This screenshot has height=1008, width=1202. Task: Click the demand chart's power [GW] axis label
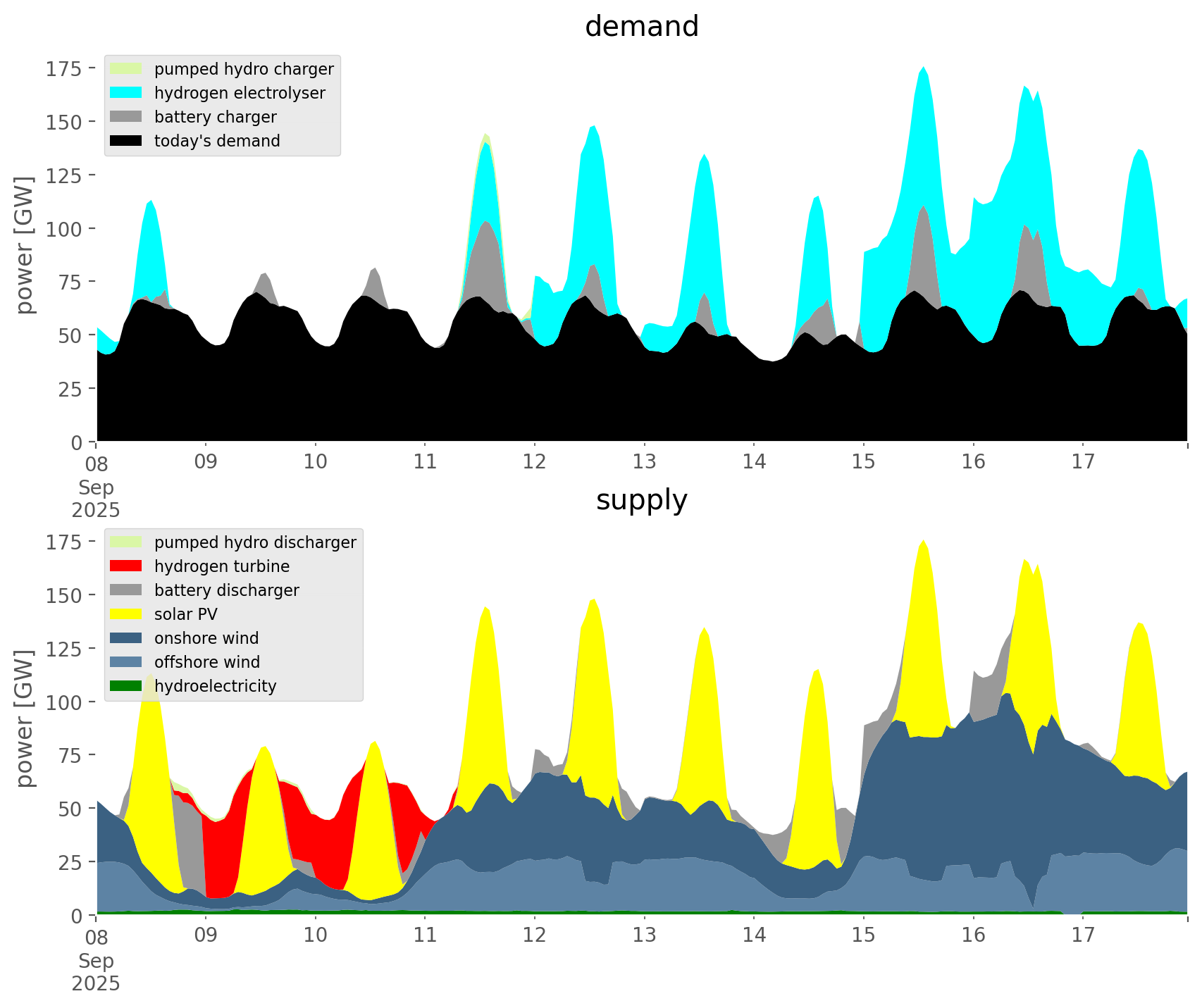point(24,245)
